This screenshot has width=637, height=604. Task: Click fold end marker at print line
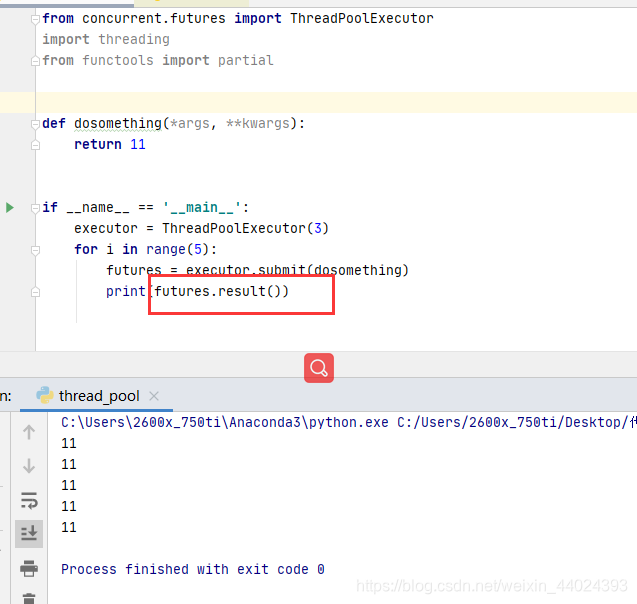(35, 292)
